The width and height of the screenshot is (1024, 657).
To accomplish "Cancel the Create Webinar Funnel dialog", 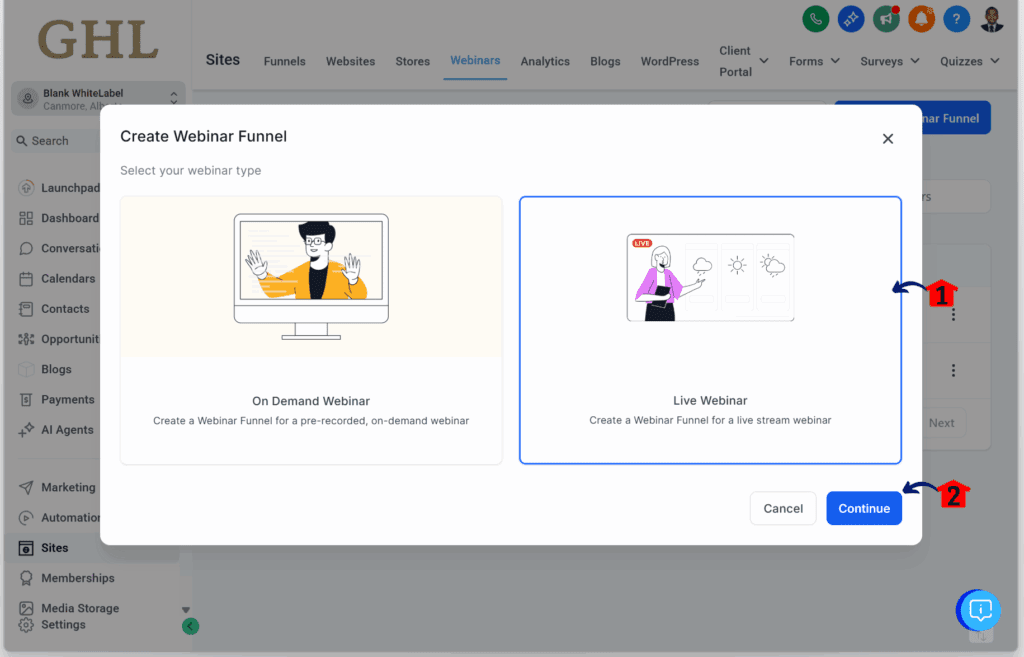I will 783,508.
